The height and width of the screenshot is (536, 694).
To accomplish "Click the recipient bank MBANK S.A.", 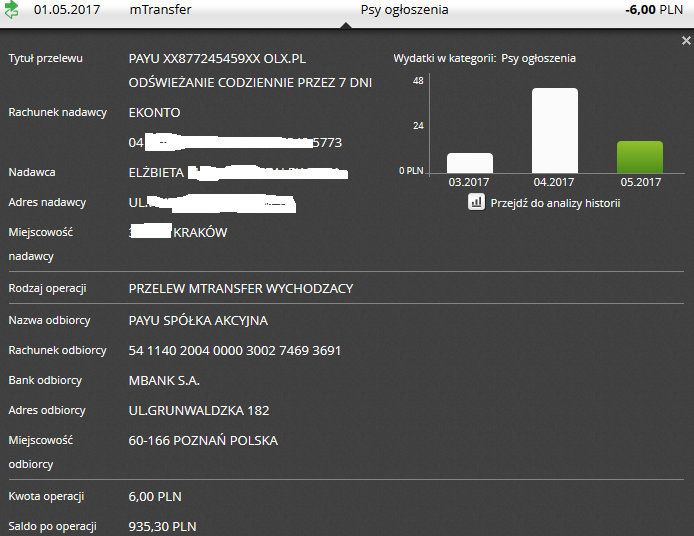I will click(x=165, y=381).
